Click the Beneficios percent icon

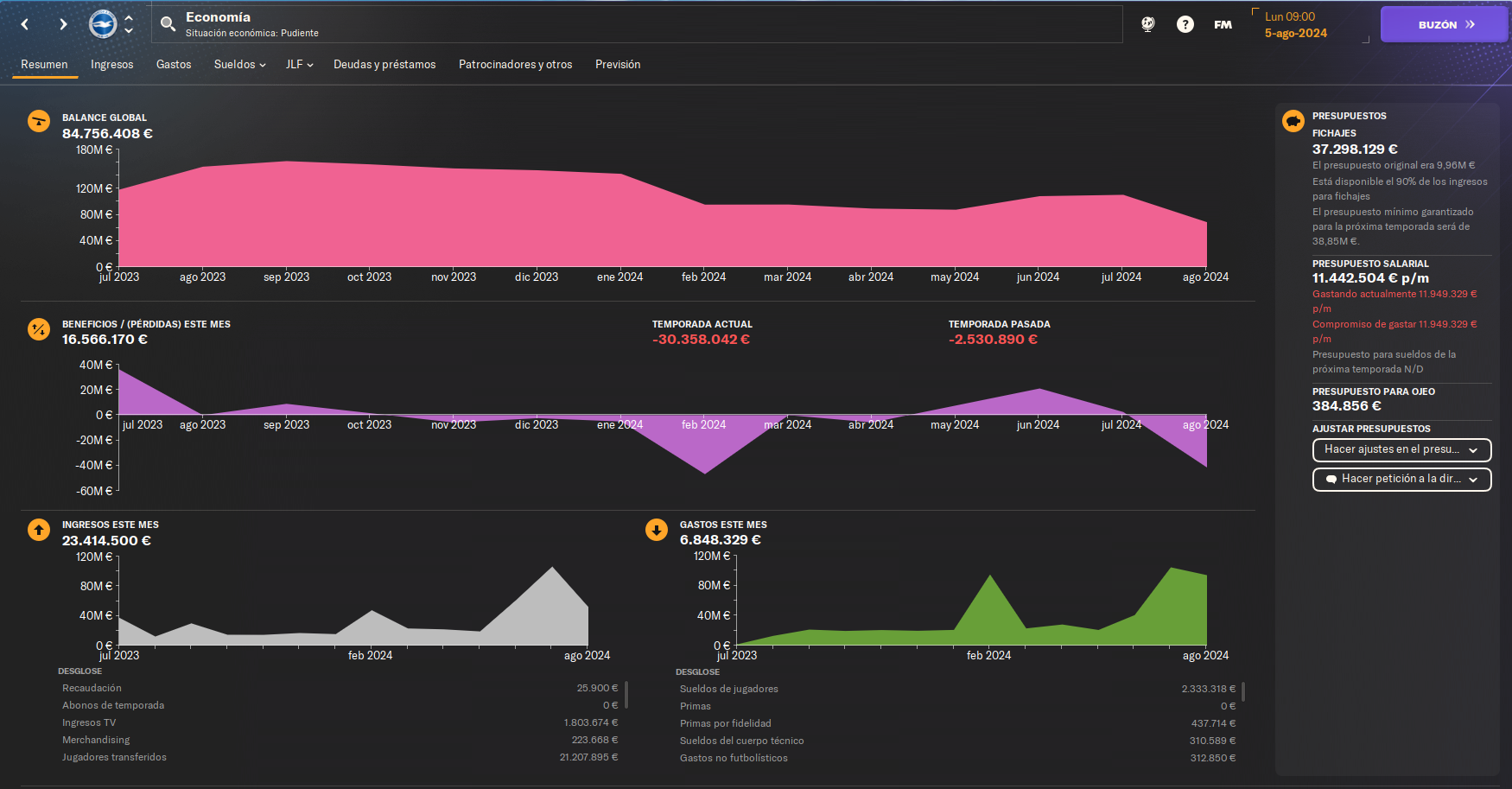click(x=39, y=329)
